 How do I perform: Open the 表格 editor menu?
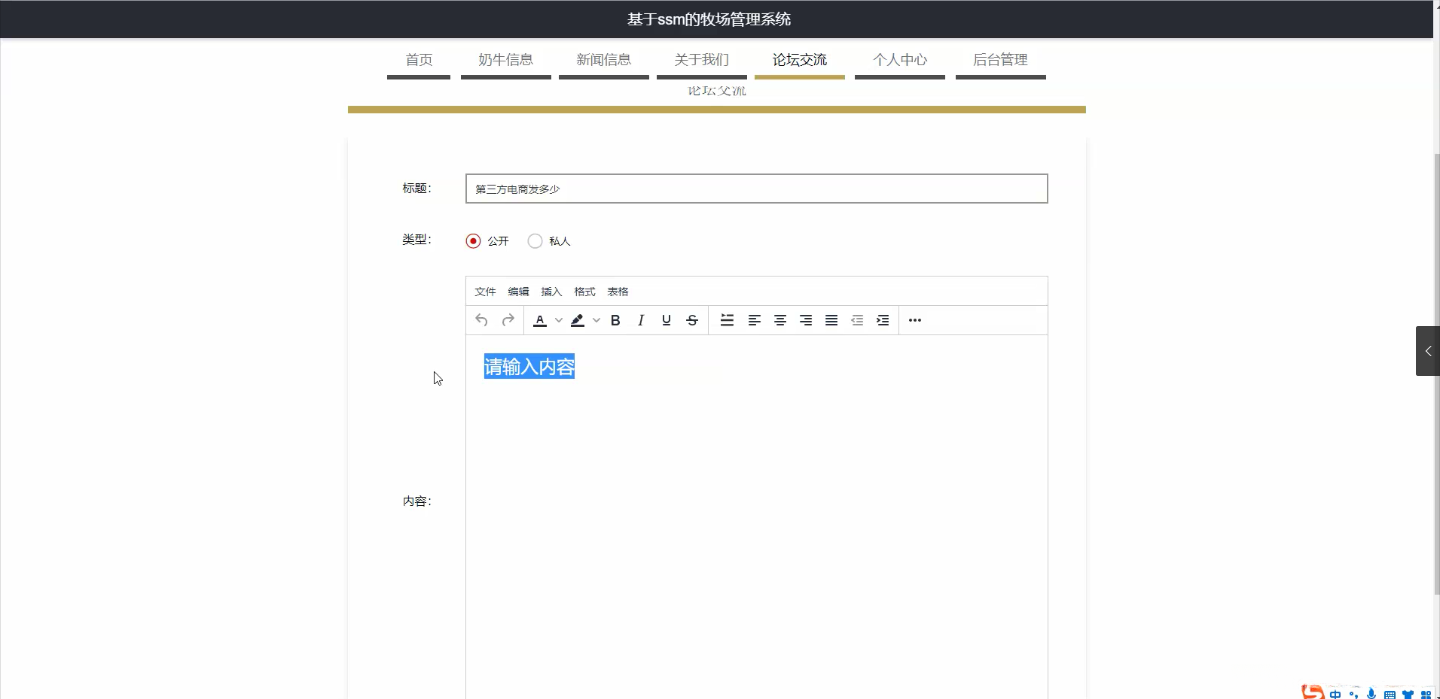[618, 292]
